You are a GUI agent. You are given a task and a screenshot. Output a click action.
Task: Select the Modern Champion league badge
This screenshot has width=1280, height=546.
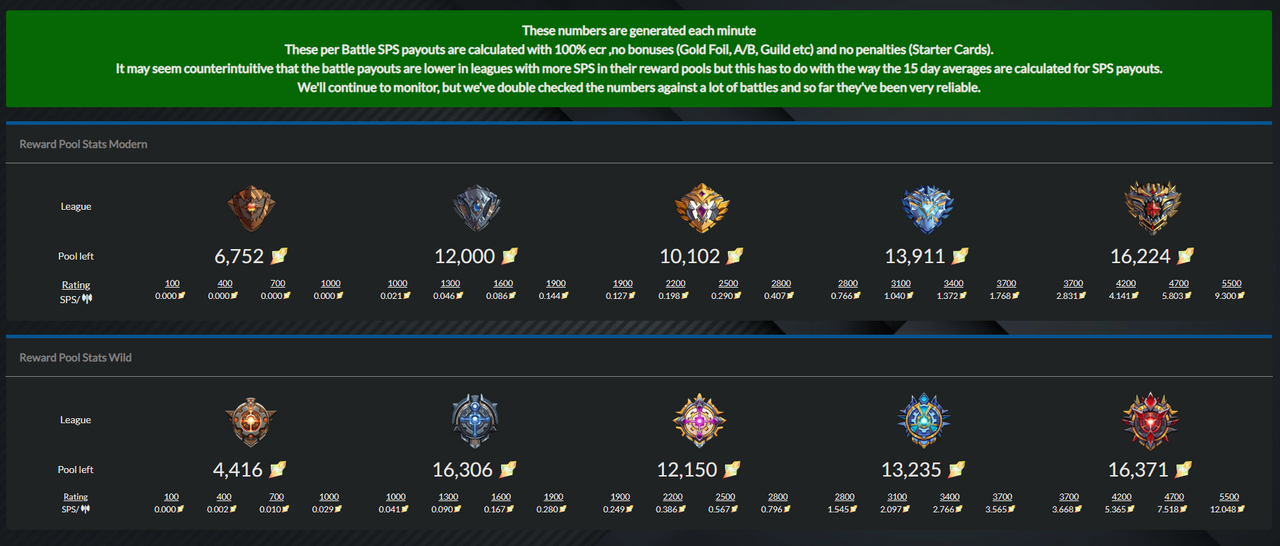tap(1152, 207)
